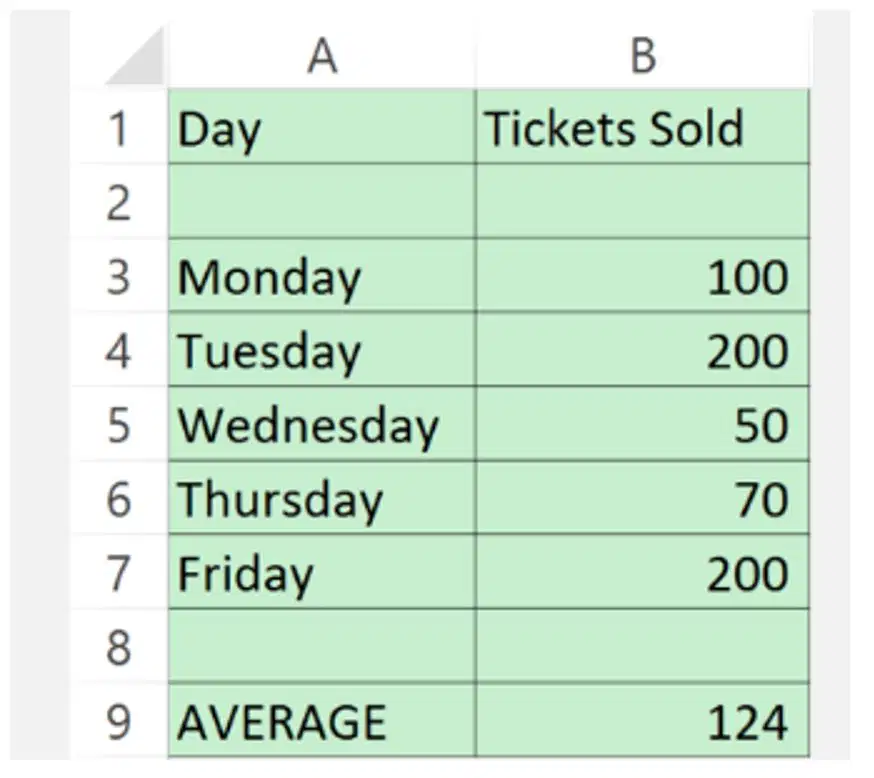The width and height of the screenshot is (874, 778).
Task: Select empty cell B8 above the average
Action: click(x=643, y=646)
